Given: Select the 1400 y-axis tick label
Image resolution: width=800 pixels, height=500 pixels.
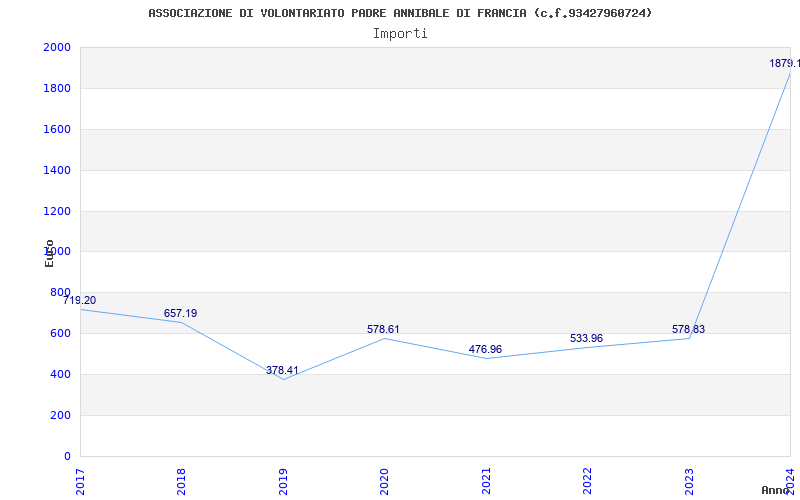Looking at the screenshot, I should [57, 171].
